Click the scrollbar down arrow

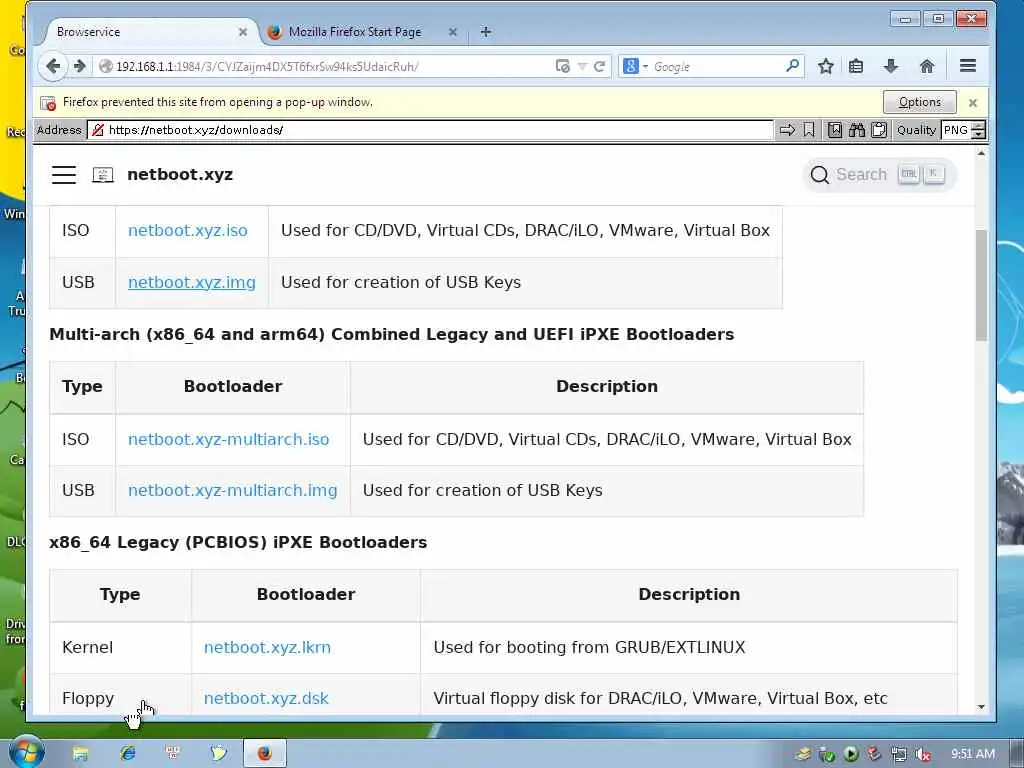point(981,707)
